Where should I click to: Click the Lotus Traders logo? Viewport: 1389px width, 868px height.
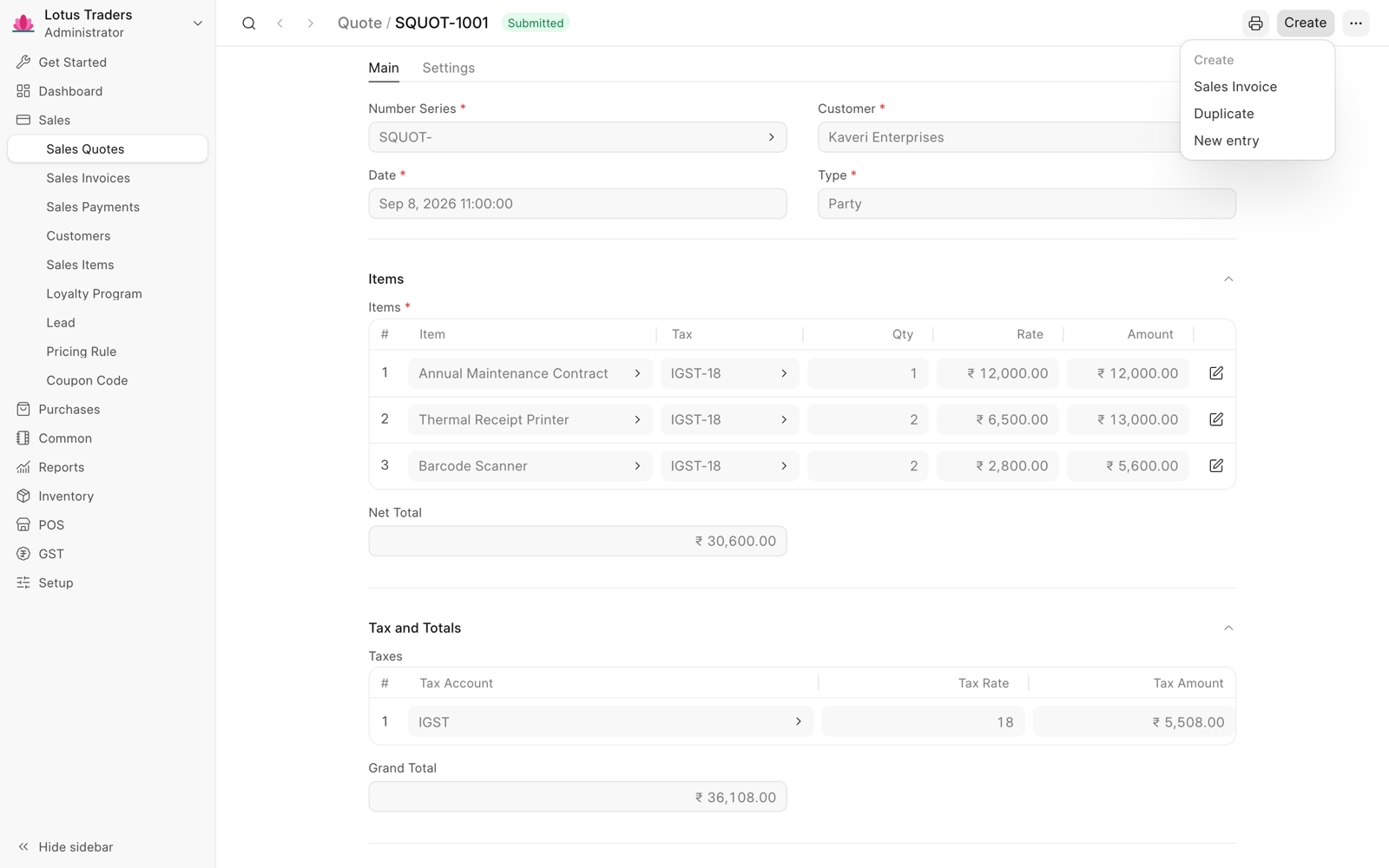coord(23,23)
